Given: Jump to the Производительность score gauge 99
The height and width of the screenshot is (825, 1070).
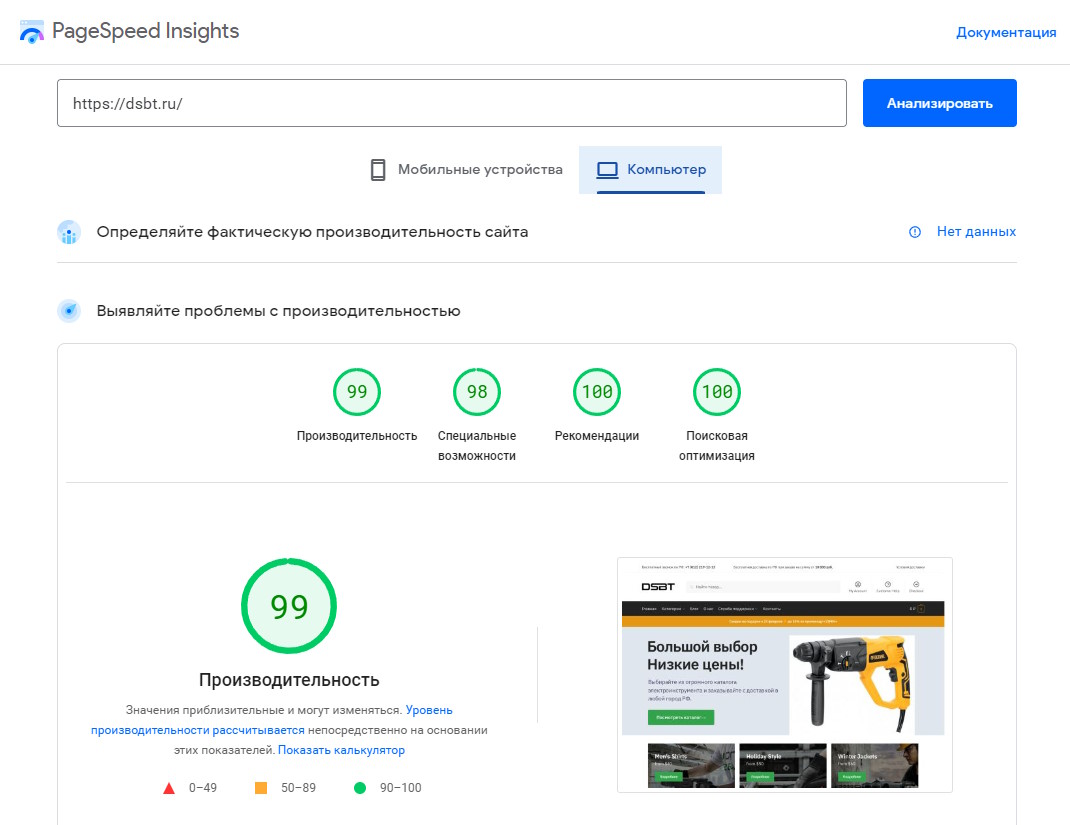Looking at the screenshot, I should (357, 392).
